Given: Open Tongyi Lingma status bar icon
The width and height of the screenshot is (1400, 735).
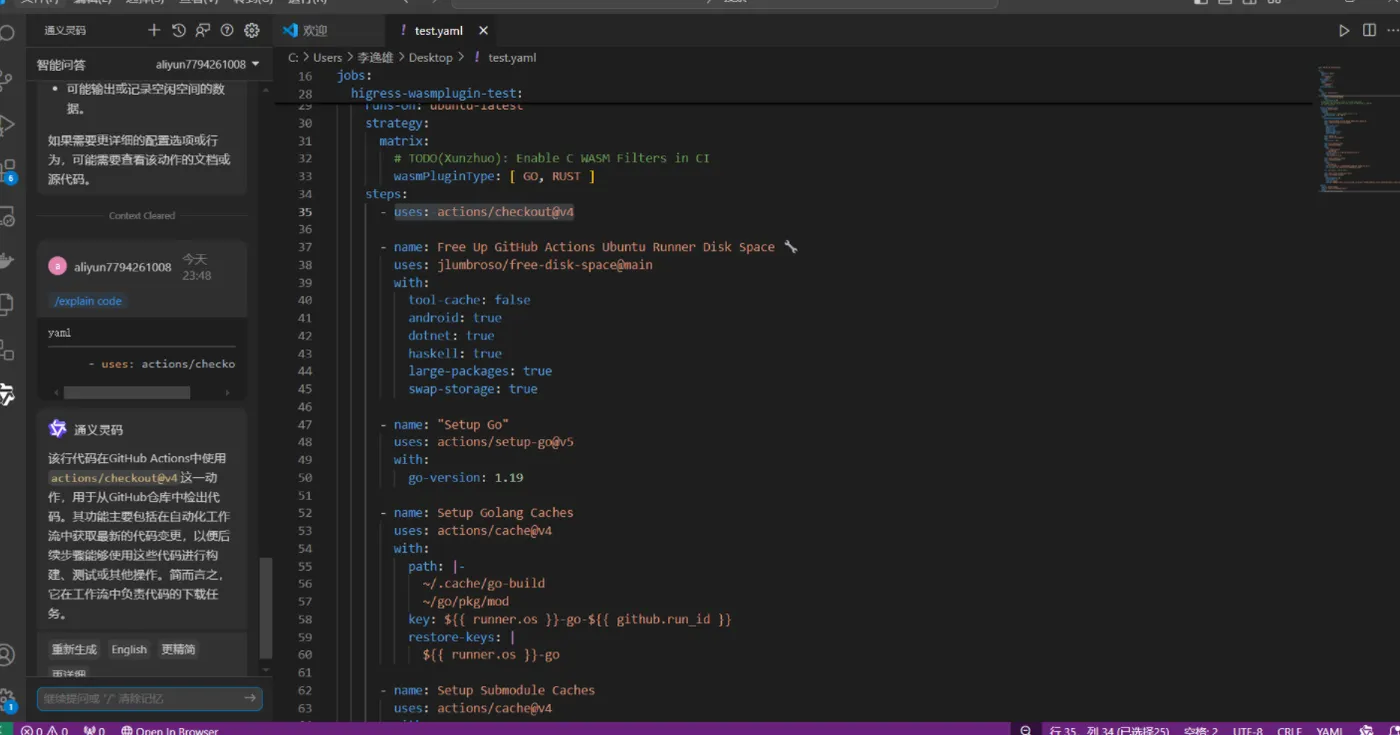Looking at the screenshot, I should click(1367, 730).
